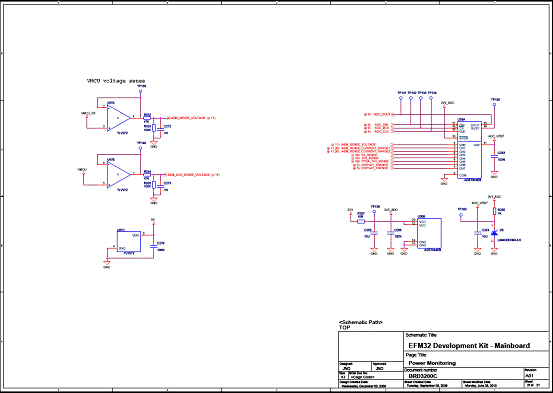The image size is (553, 393).
Task: Click the resistor above the zener diode
Action: point(494,211)
